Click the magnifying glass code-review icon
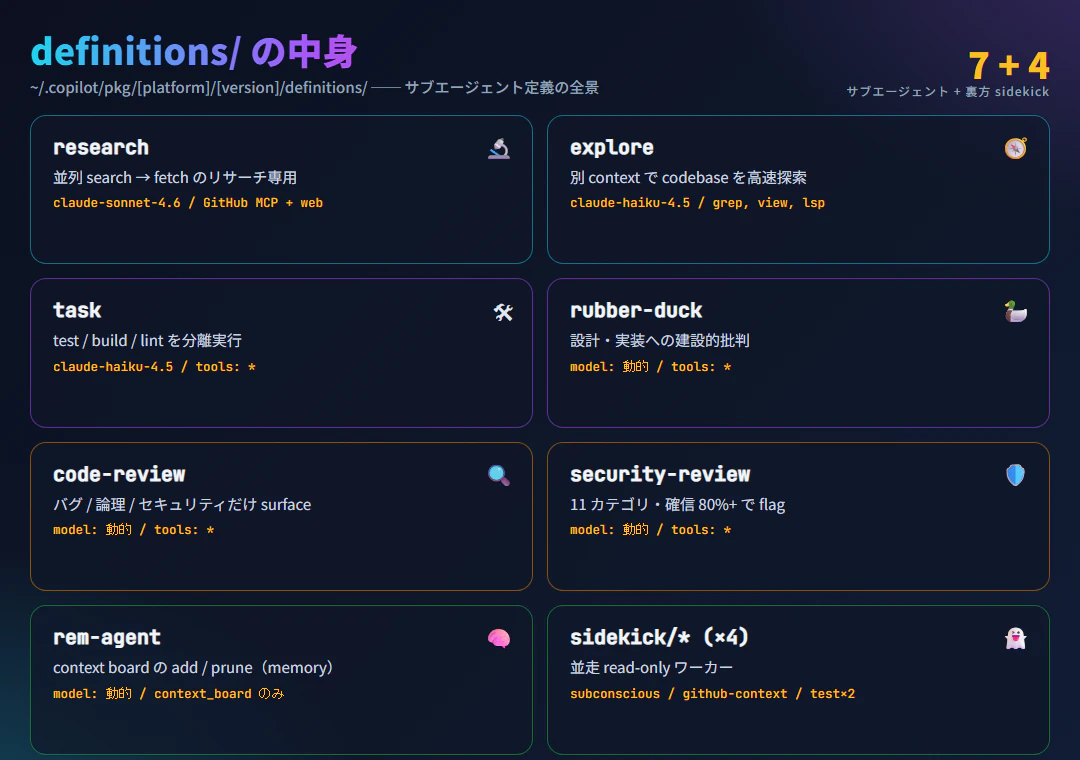Screen dimensions: 1080x760 click(x=499, y=475)
